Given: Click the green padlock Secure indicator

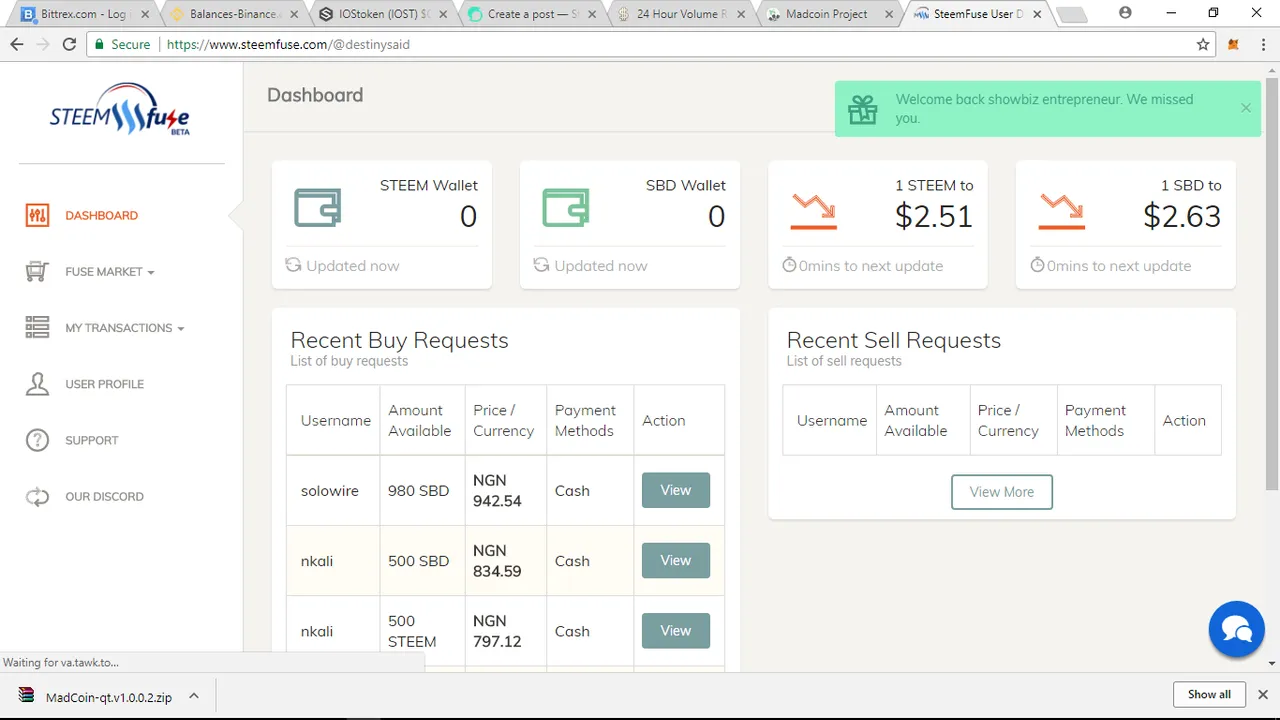Looking at the screenshot, I should tap(122, 44).
